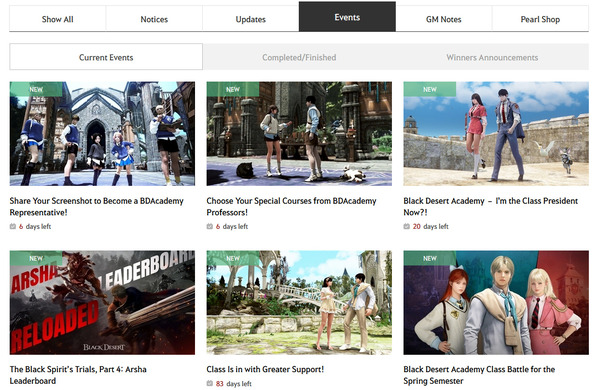Click 'Choose Your Special Courses from BDAcademy Professors!' title

(291, 206)
